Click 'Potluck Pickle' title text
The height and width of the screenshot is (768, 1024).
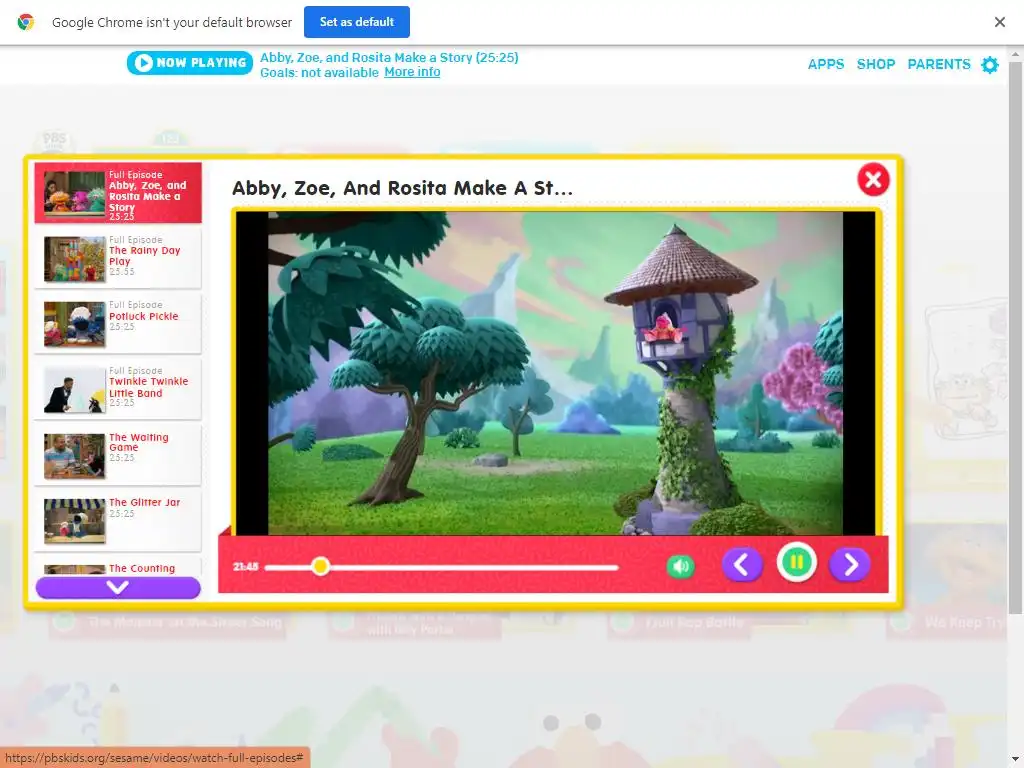point(144,316)
